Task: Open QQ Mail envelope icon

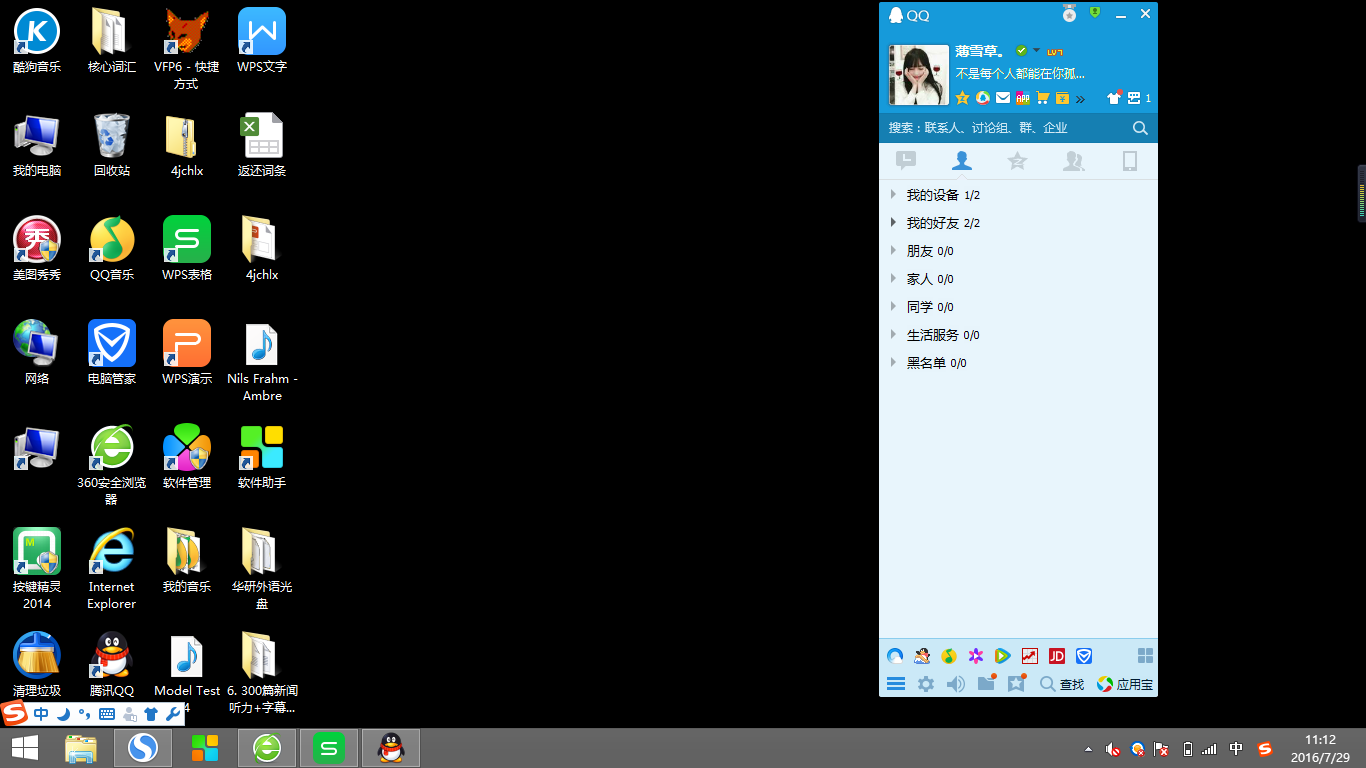Action: [x=1003, y=98]
